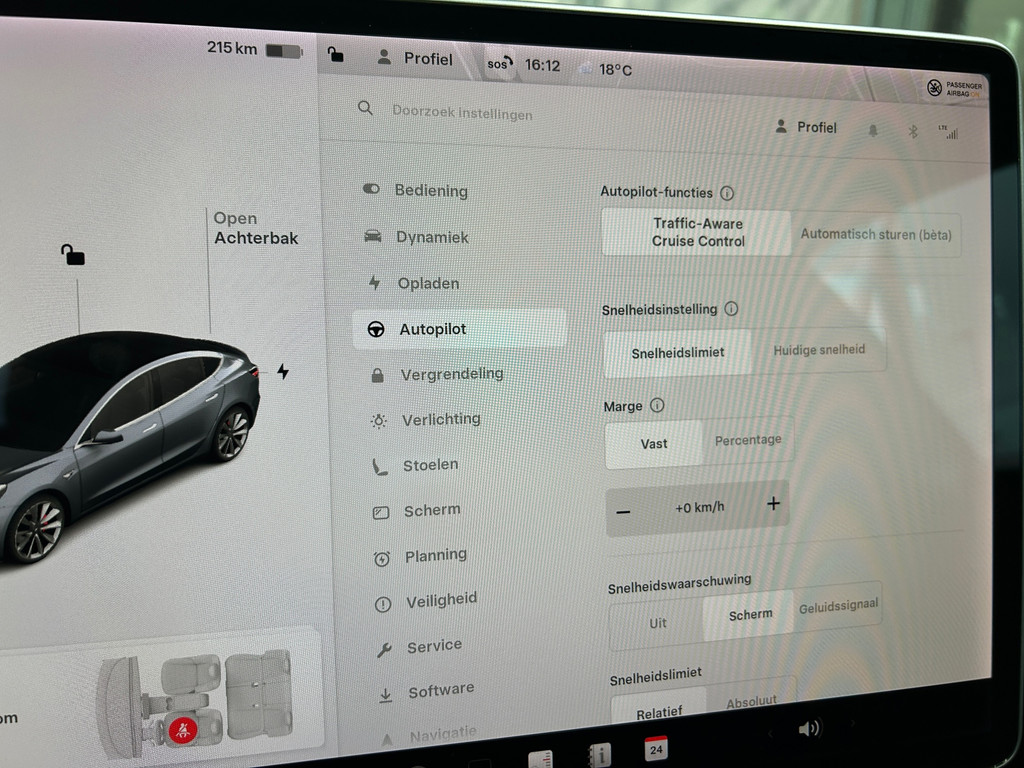The image size is (1024, 768).
Task: Turn Snelheidswaarschuwing Uit
Action: click(657, 622)
